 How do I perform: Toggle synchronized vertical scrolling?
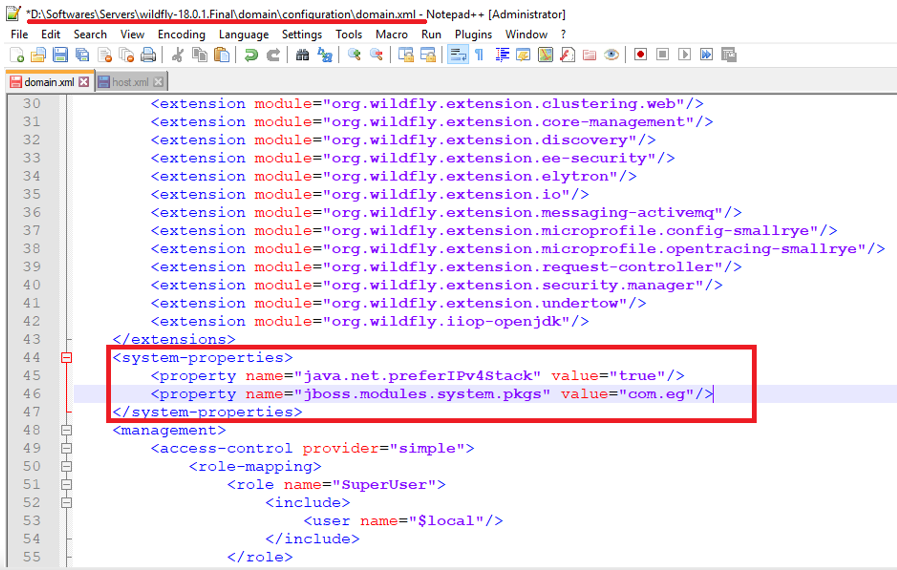tap(406, 55)
